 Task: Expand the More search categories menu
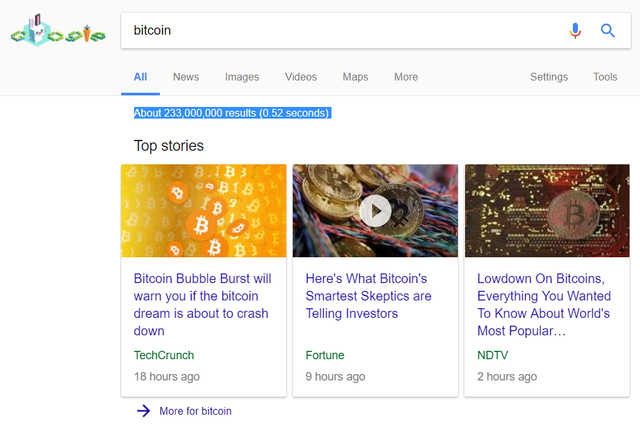(x=406, y=77)
